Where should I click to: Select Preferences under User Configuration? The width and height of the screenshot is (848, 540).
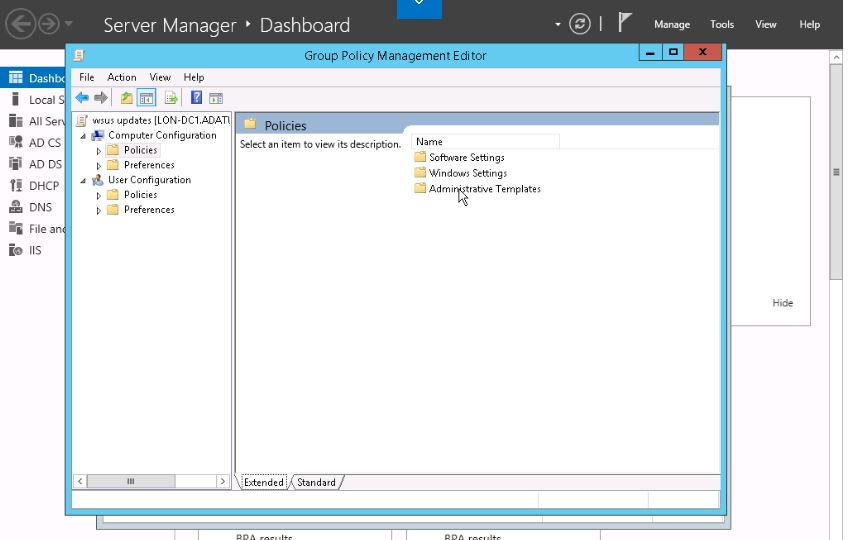pos(149,209)
